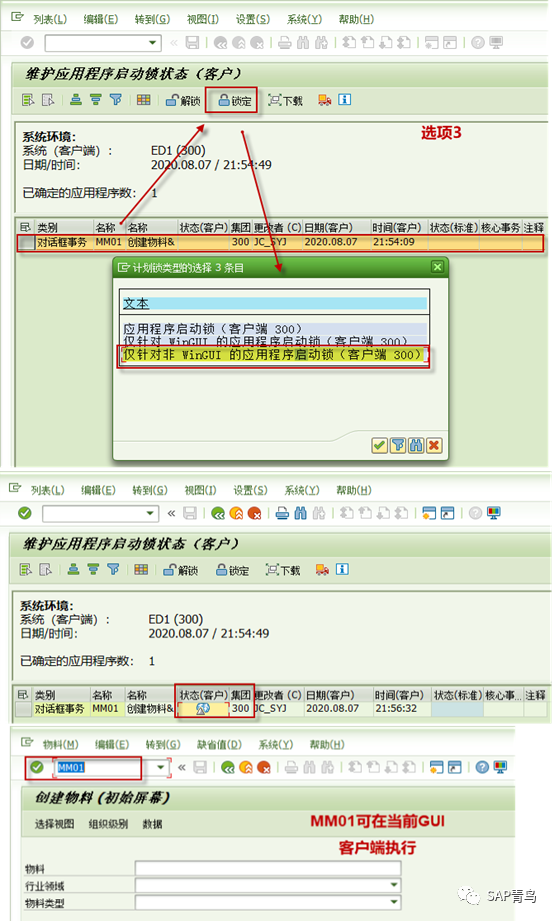Open the 列表(L) menu in the top window

coord(50,19)
